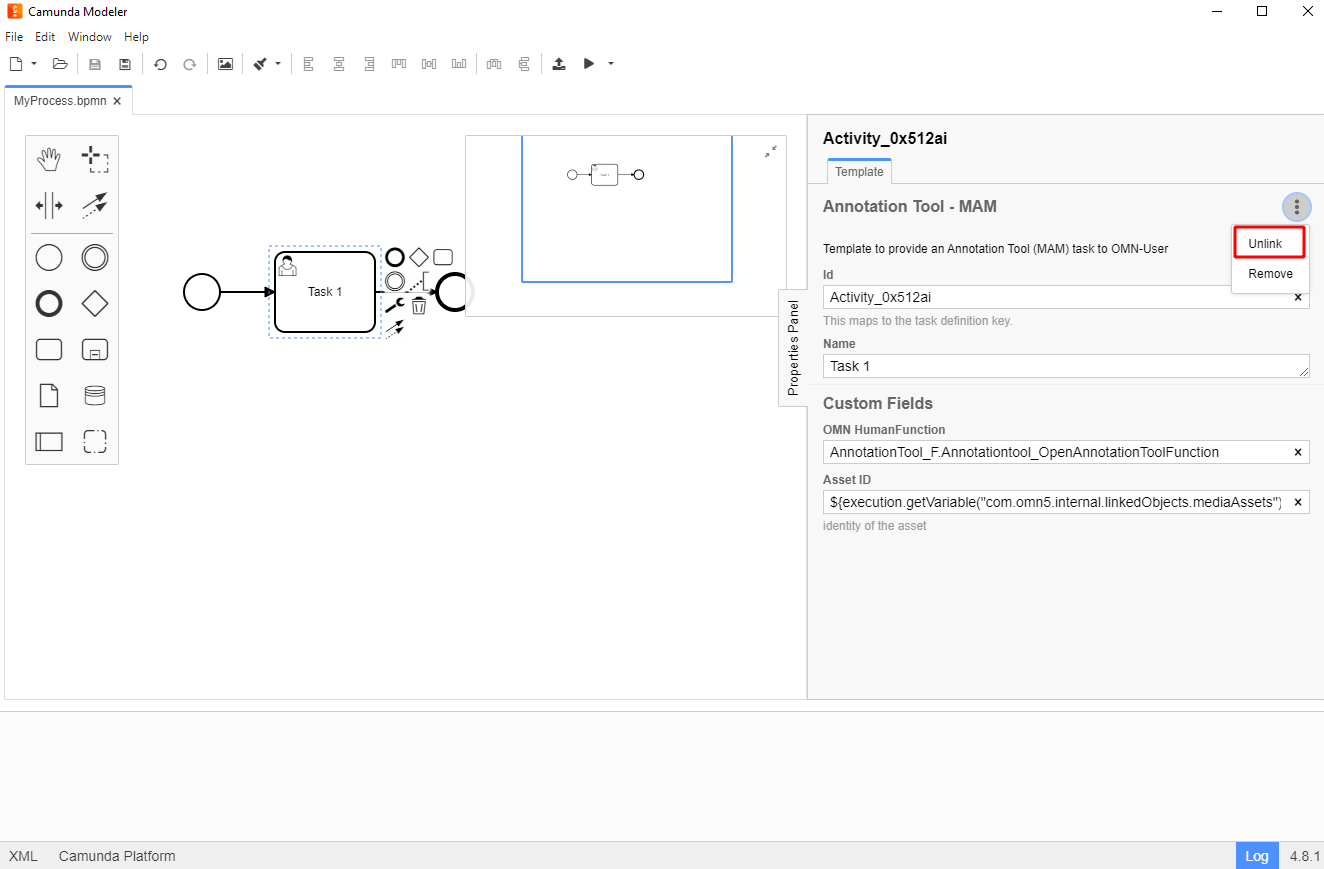1324x869 pixels.
Task: Click into the Name text field
Action: click(1058, 366)
